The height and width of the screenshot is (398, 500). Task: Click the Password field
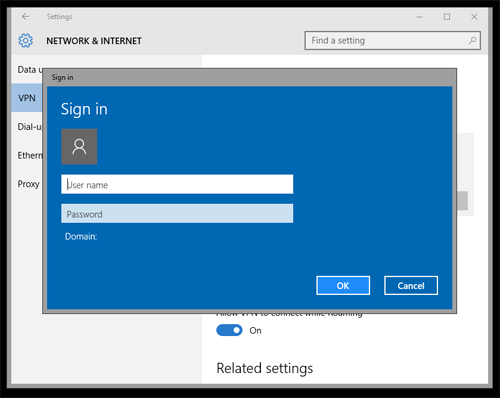[x=177, y=213]
